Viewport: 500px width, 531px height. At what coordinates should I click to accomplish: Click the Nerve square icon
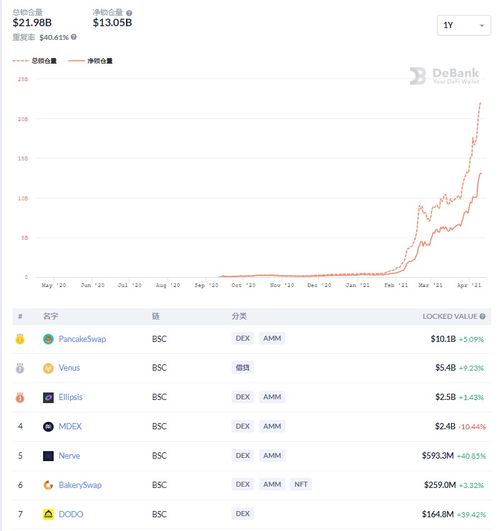coord(48,456)
